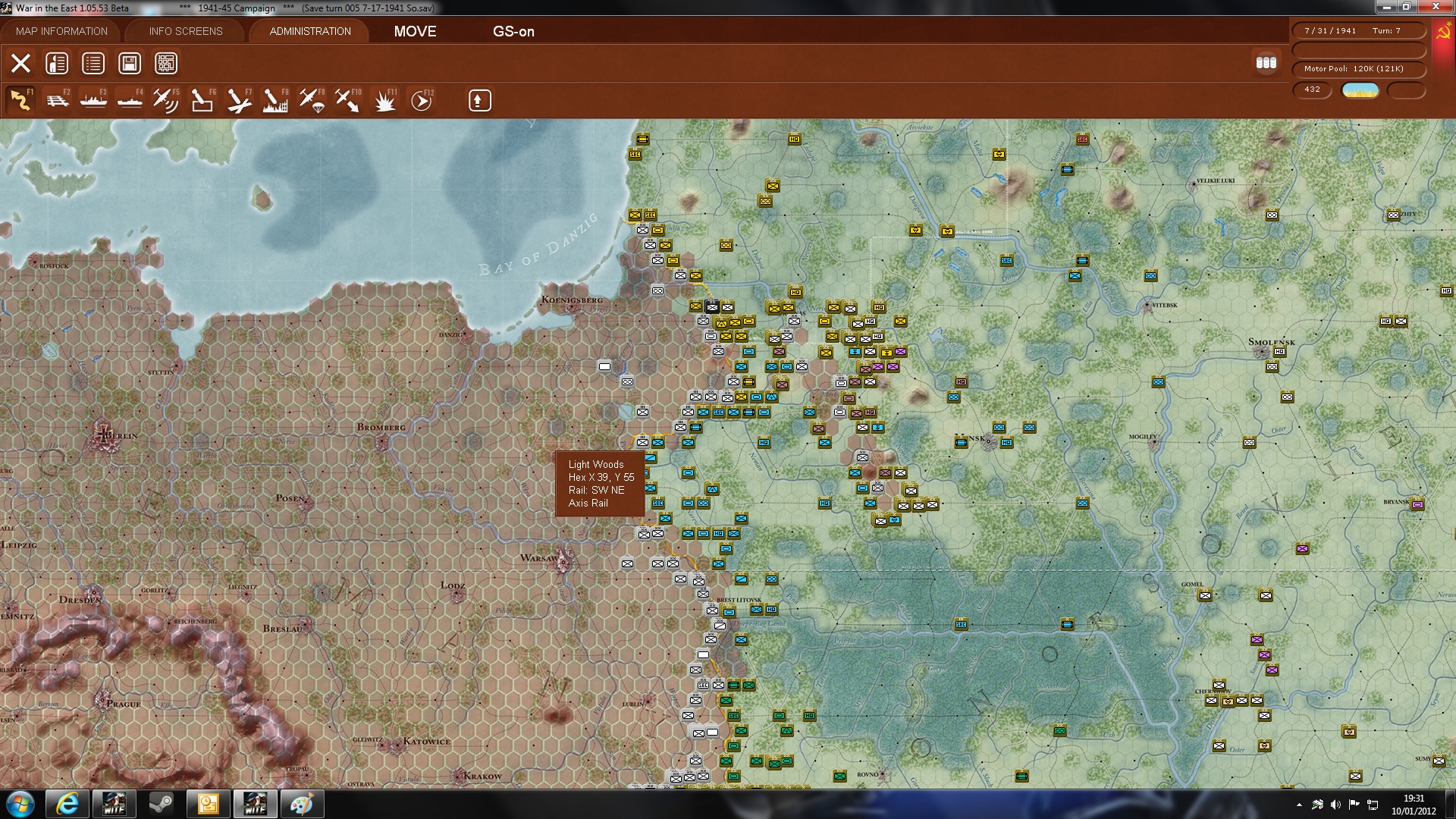Viewport: 1456px width, 819px height.
Task: Click the Warsaw city on the map
Action: click(563, 560)
